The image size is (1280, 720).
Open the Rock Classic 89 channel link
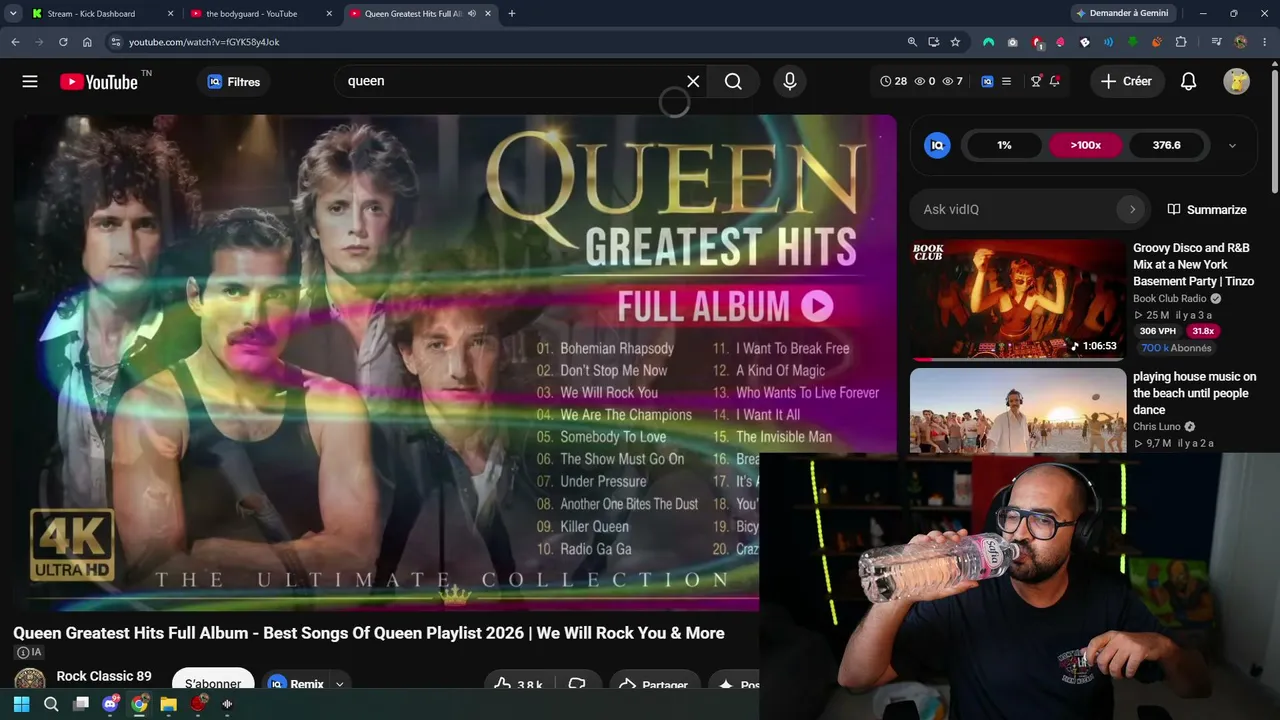(x=104, y=676)
